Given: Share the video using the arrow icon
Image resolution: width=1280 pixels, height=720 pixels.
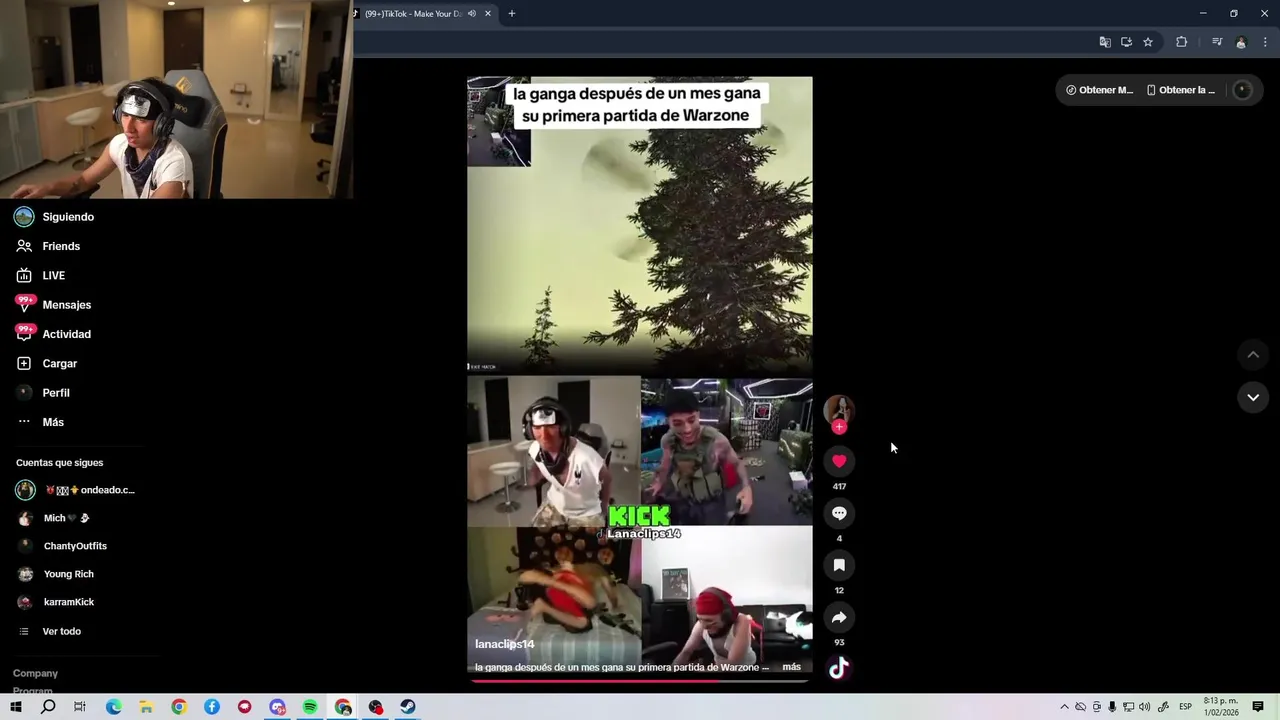Looking at the screenshot, I should click(x=839, y=617).
